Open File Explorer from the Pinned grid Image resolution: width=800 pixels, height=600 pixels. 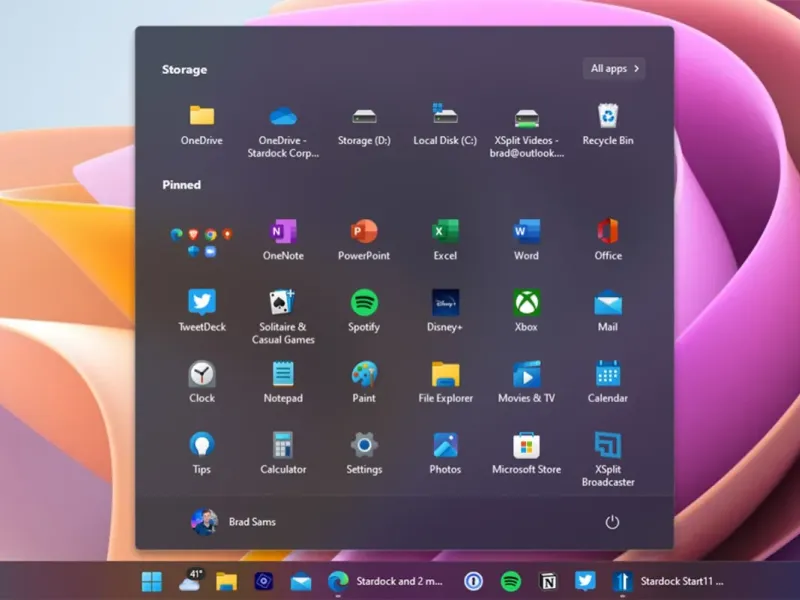click(x=445, y=383)
